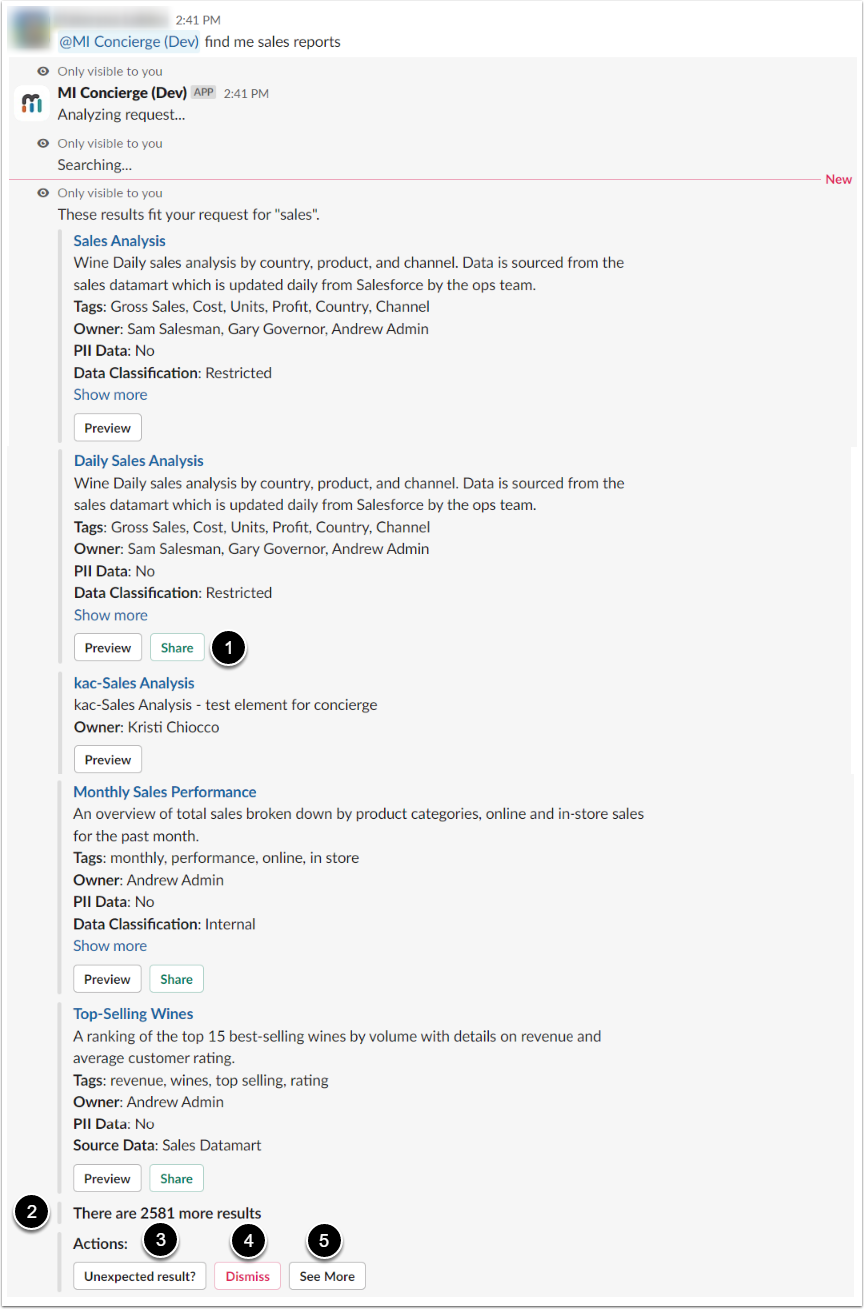
Task: Share the Daily Sales Analysis report
Action: [177, 648]
